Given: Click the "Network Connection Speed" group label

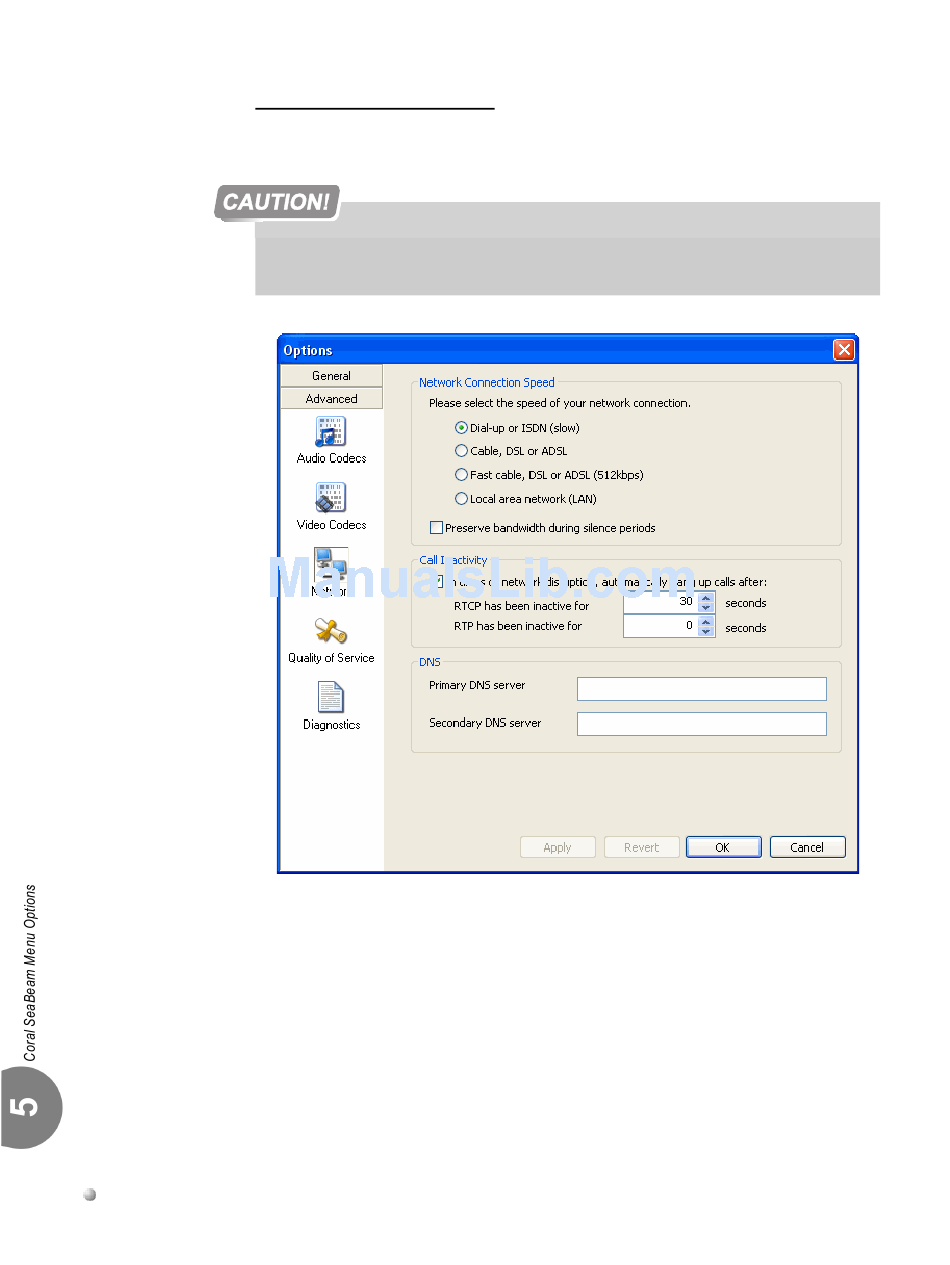Looking at the screenshot, I should coord(487,383).
